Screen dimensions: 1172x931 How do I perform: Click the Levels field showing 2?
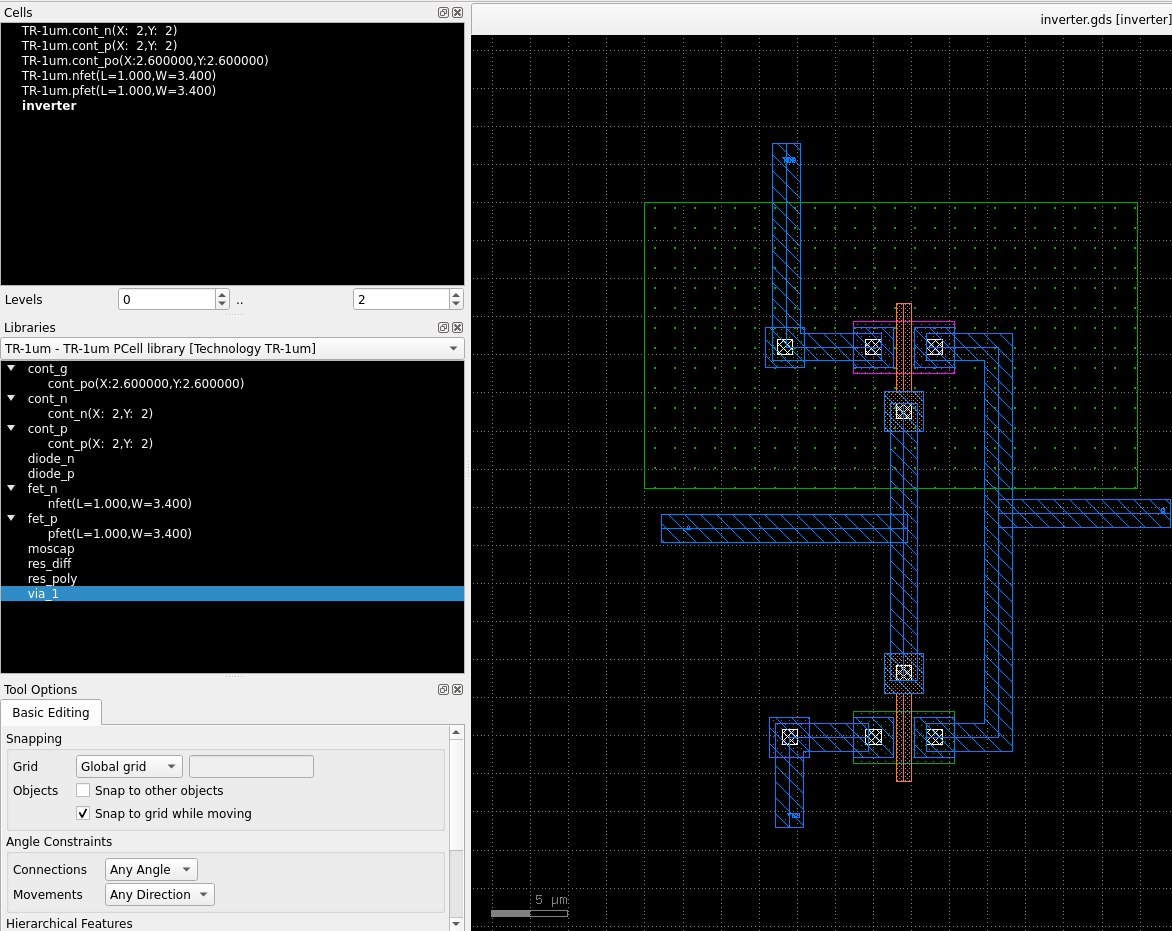click(x=402, y=300)
